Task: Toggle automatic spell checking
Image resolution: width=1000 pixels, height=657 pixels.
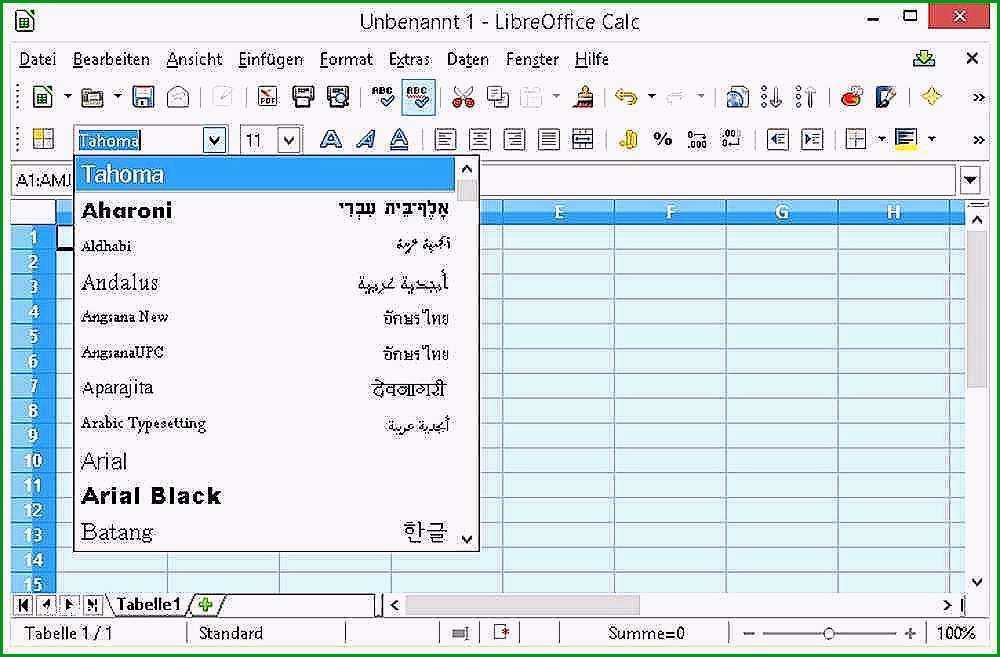Action: pos(418,97)
